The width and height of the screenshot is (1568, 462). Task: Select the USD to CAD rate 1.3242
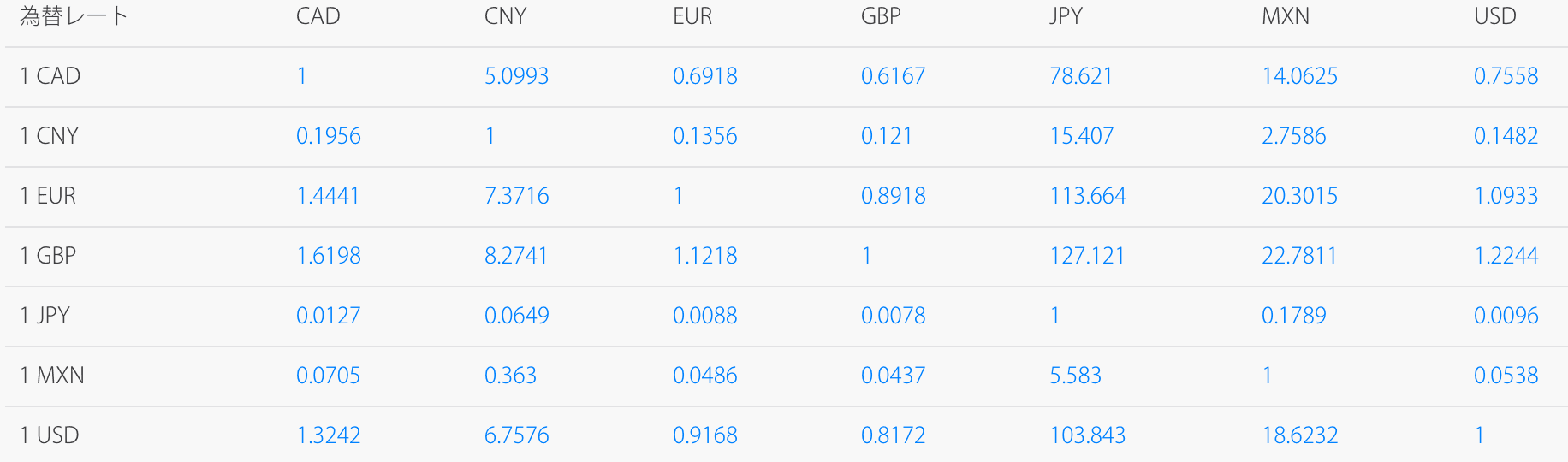coord(328,435)
